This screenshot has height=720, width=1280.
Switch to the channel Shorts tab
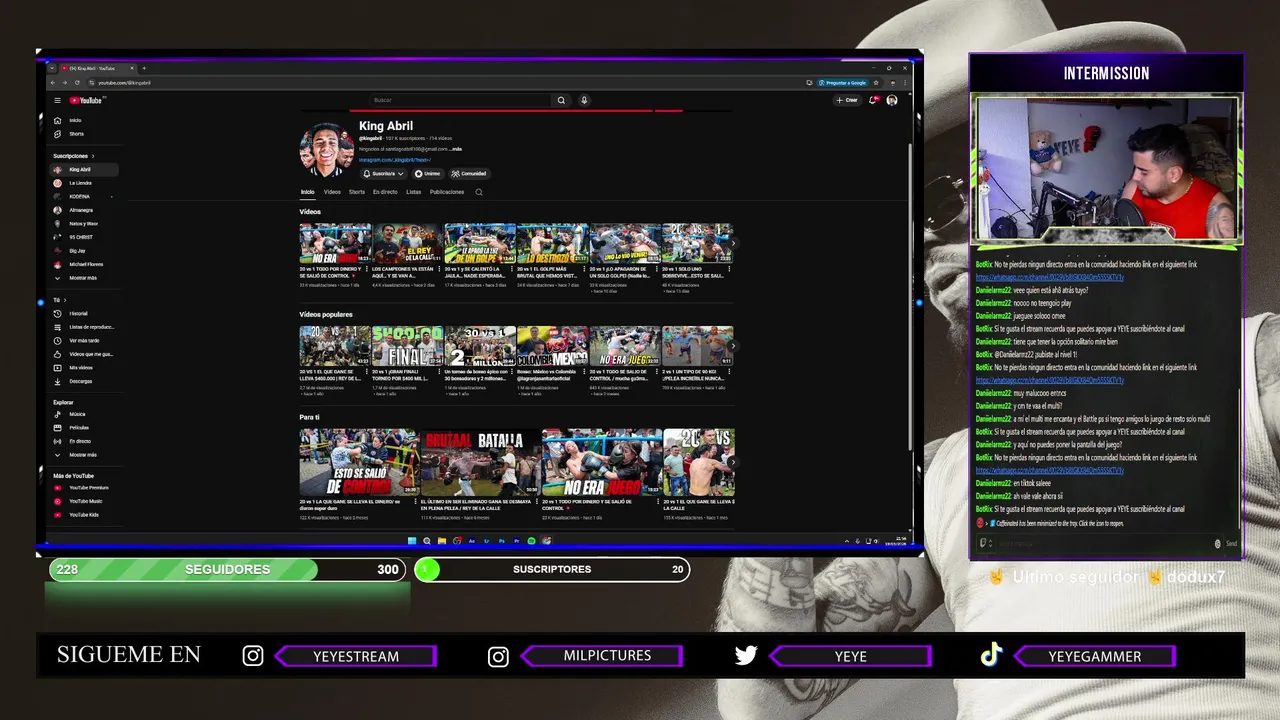click(x=357, y=192)
